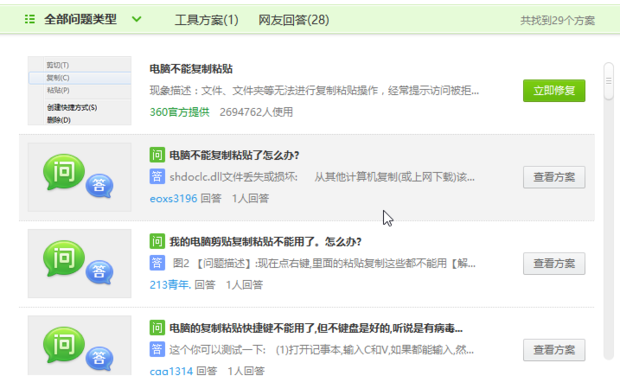Expand the 全部问题类型 dropdown arrow
Image resolution: width=620 pixels, height=382 pixels.
[x=136, y=19]
